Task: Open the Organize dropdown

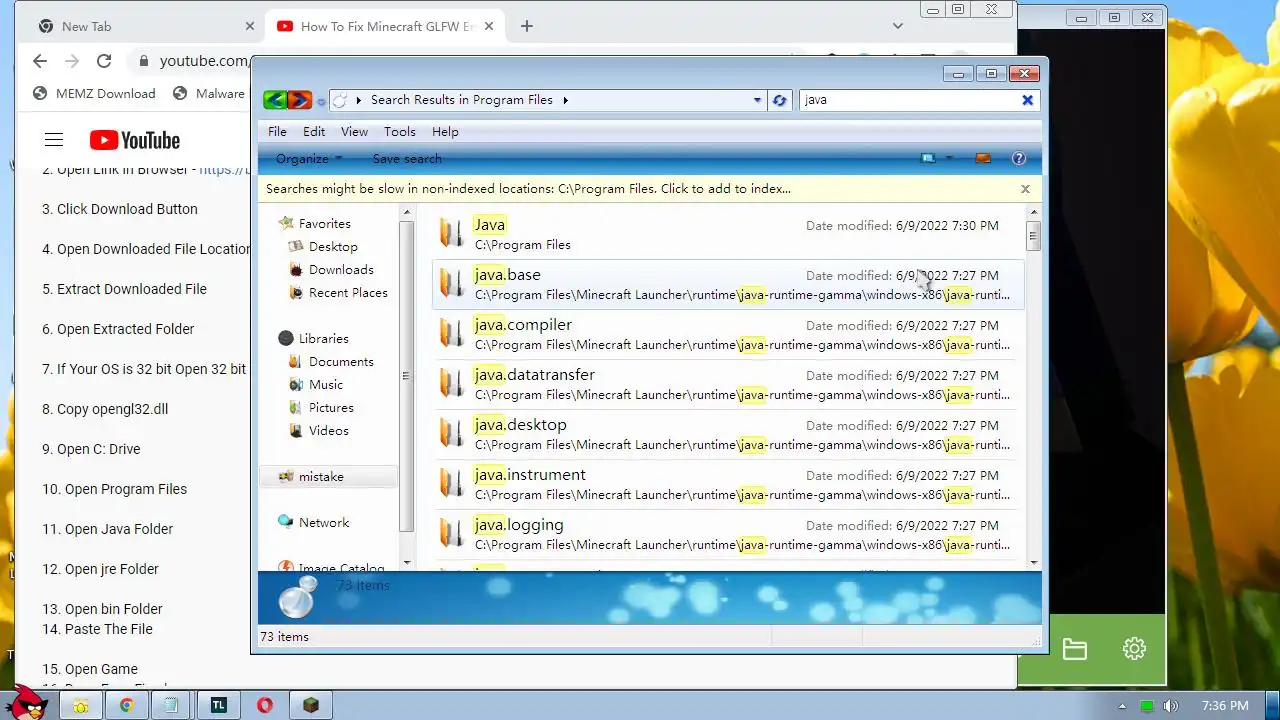Action: pos(309,159)
